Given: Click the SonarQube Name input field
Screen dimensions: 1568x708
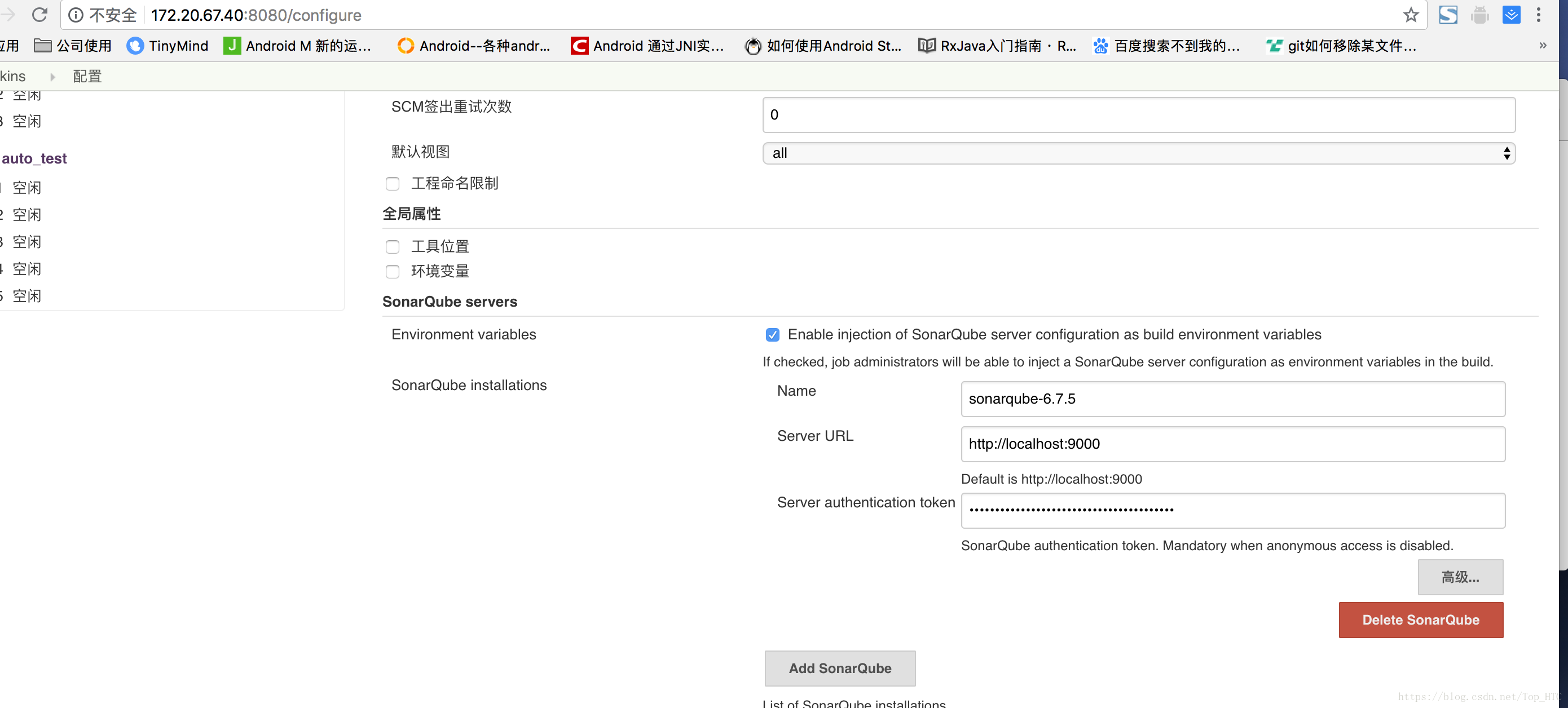Looking at the screenshot, I should (x=1232, y=399).
